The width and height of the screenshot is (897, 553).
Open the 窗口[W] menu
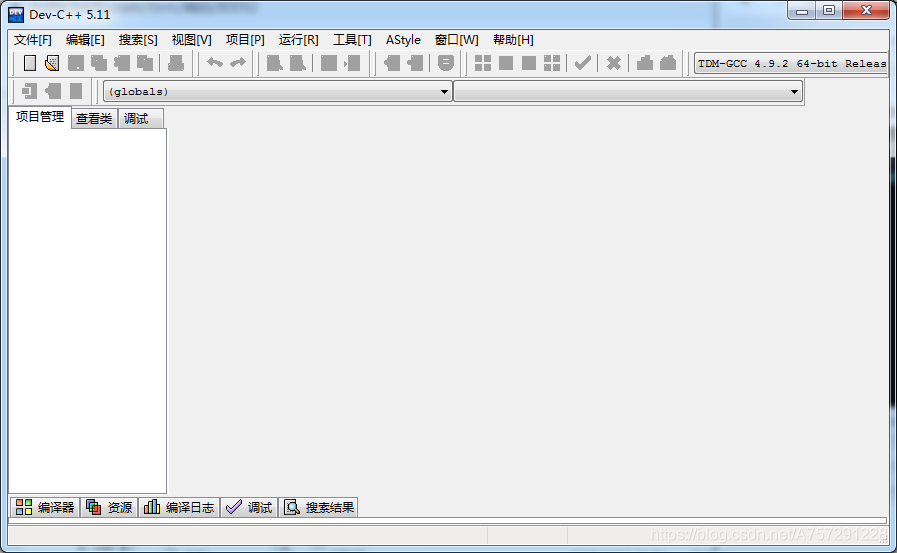pos(457,39)
